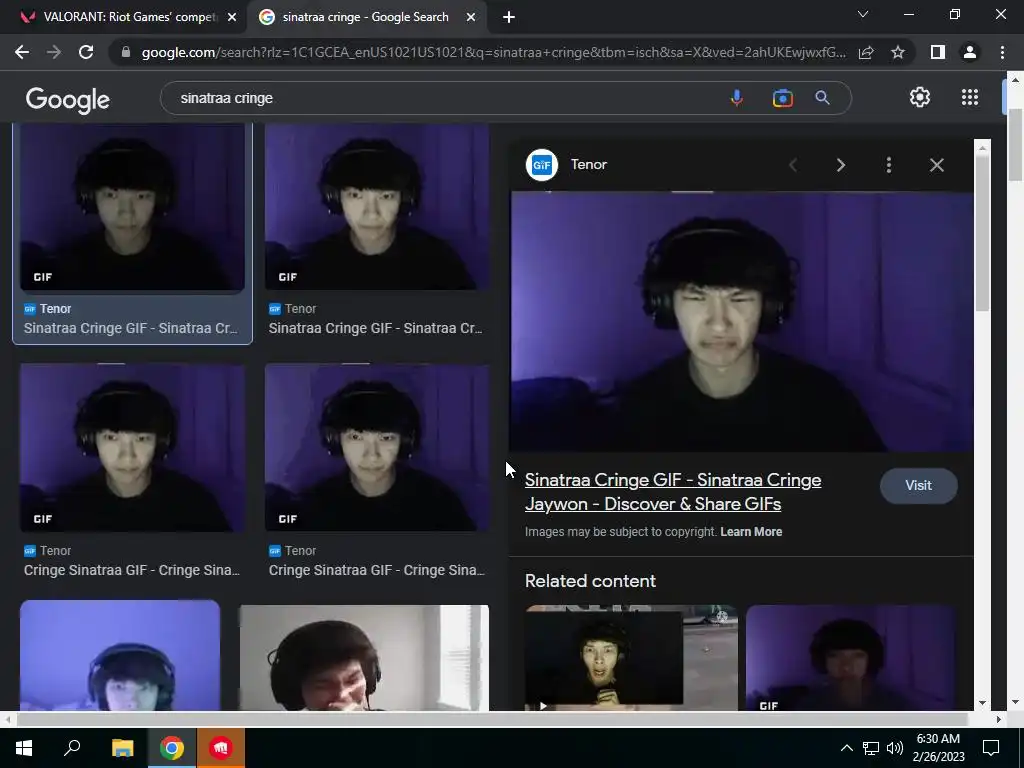Open network status tray icon
Viewport: 1024px width, 768px height.
[x=871, y=748]
